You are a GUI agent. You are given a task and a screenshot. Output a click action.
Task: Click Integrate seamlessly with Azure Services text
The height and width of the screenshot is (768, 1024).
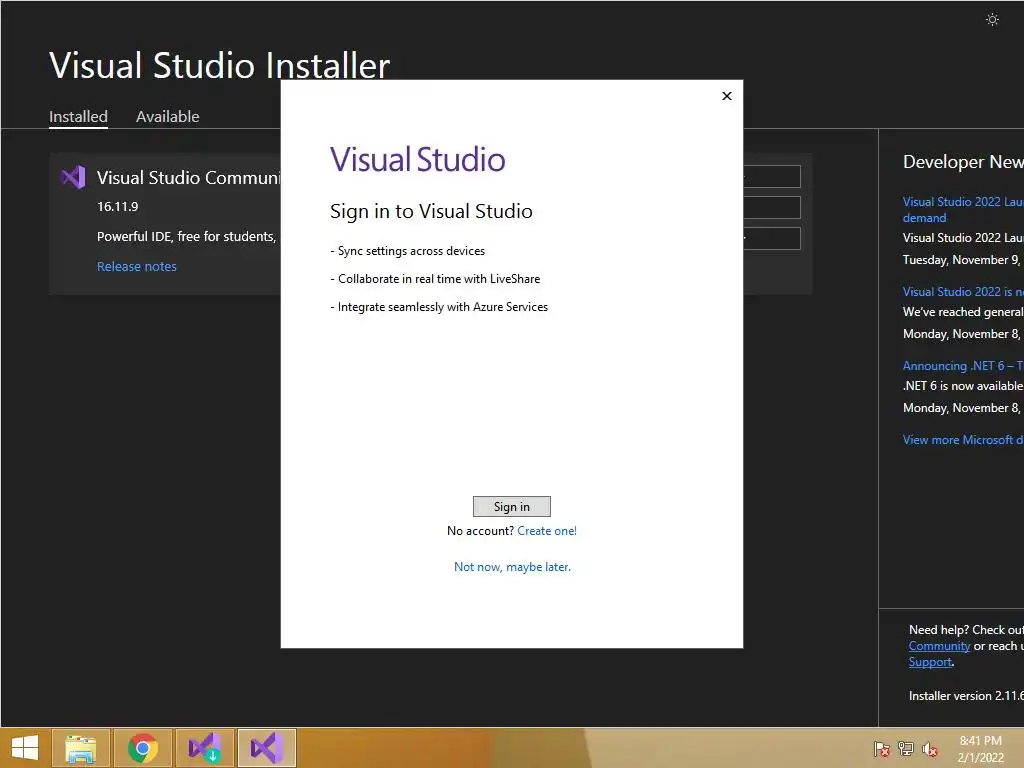[x=439, y=307]
